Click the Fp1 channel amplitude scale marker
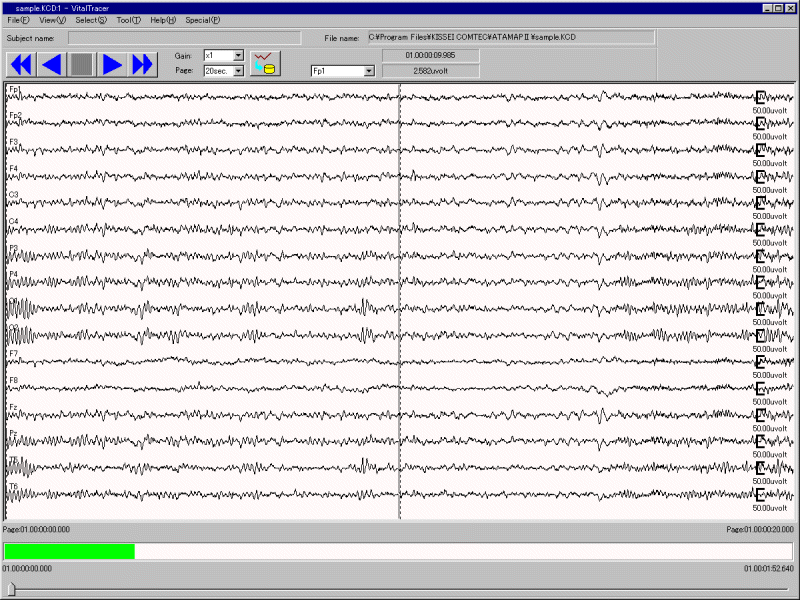The height and width of the screenshot is (600, 800). coord(761,97)
